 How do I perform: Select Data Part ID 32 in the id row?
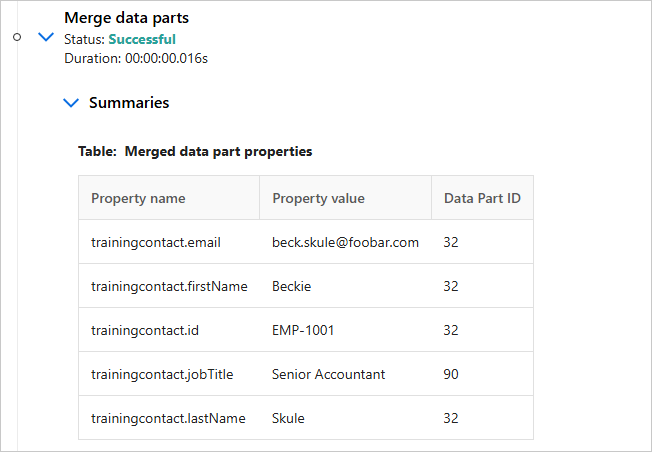(x=482, y=330)
